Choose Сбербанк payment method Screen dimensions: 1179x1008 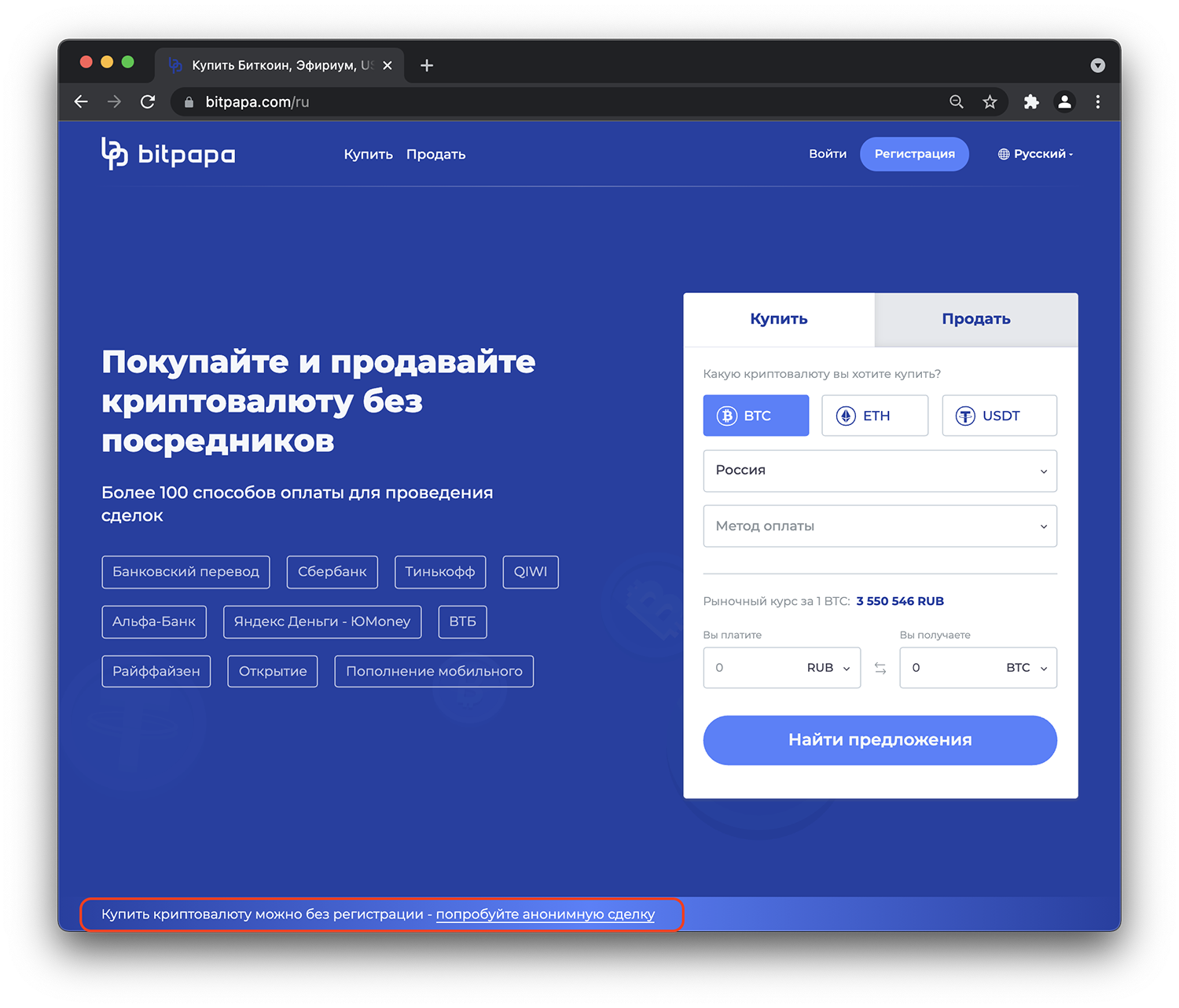332,572
